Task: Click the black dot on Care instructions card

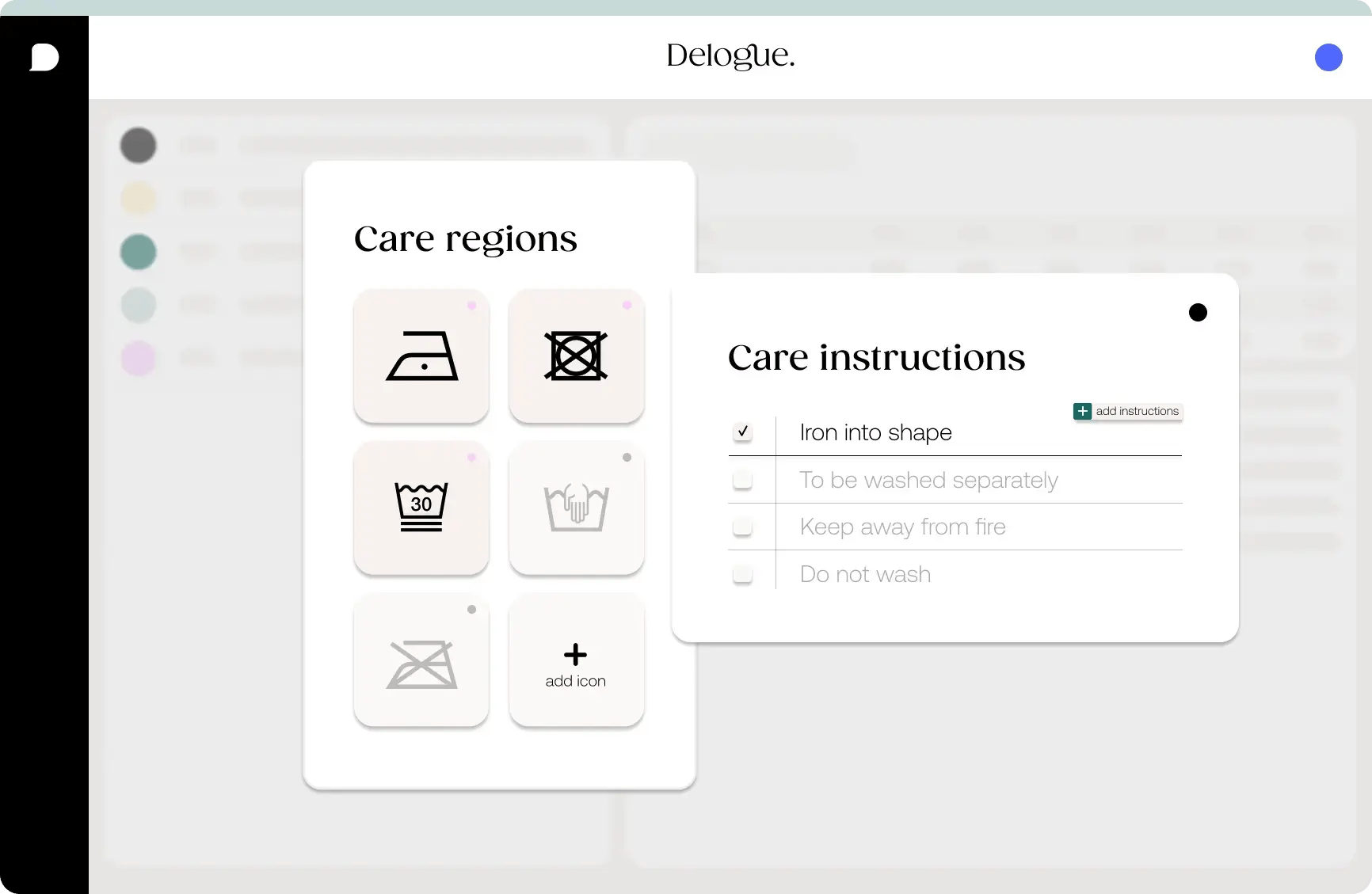Action: [1198, 312]
